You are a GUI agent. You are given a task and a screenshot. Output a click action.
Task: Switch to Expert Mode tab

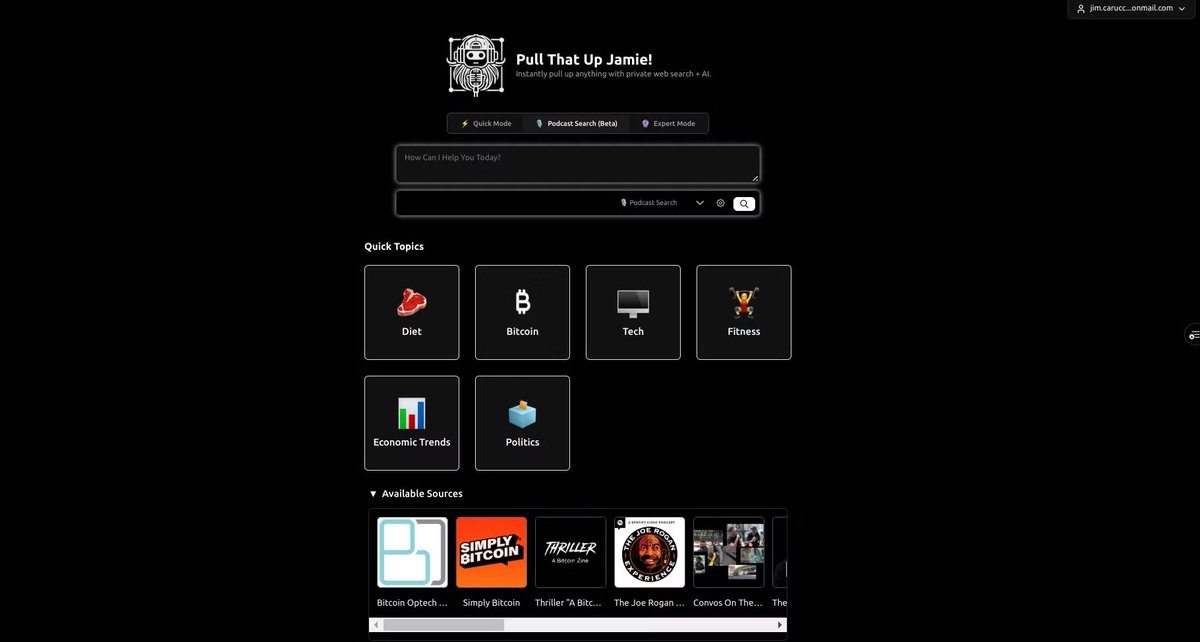pos(668,124)
